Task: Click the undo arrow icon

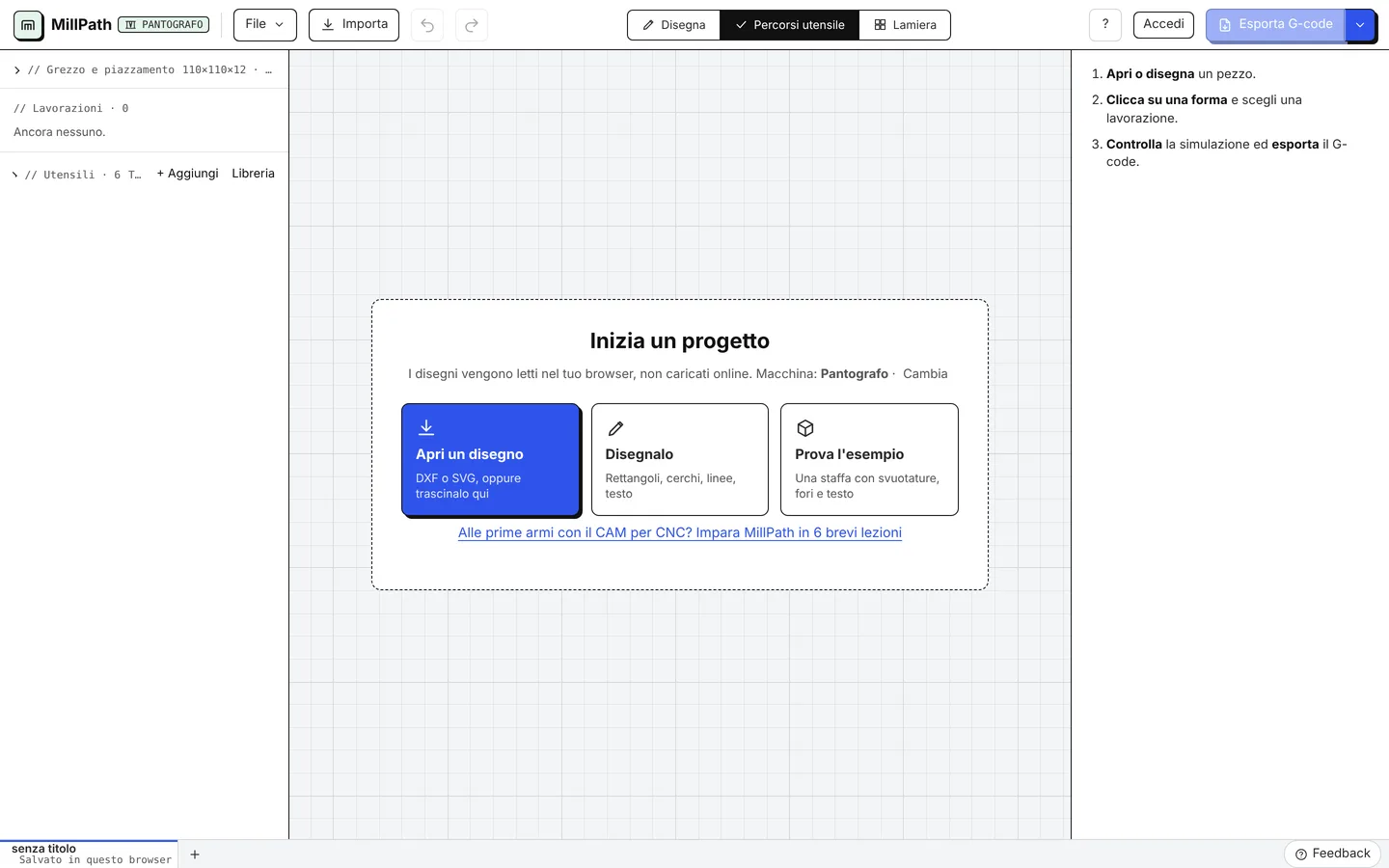Action: [427, 25]
